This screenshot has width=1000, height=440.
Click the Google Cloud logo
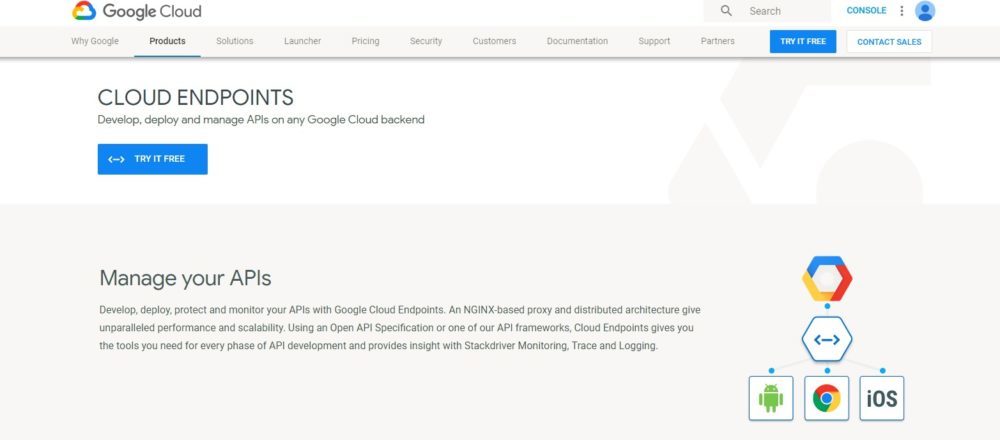tap(136, 12)
